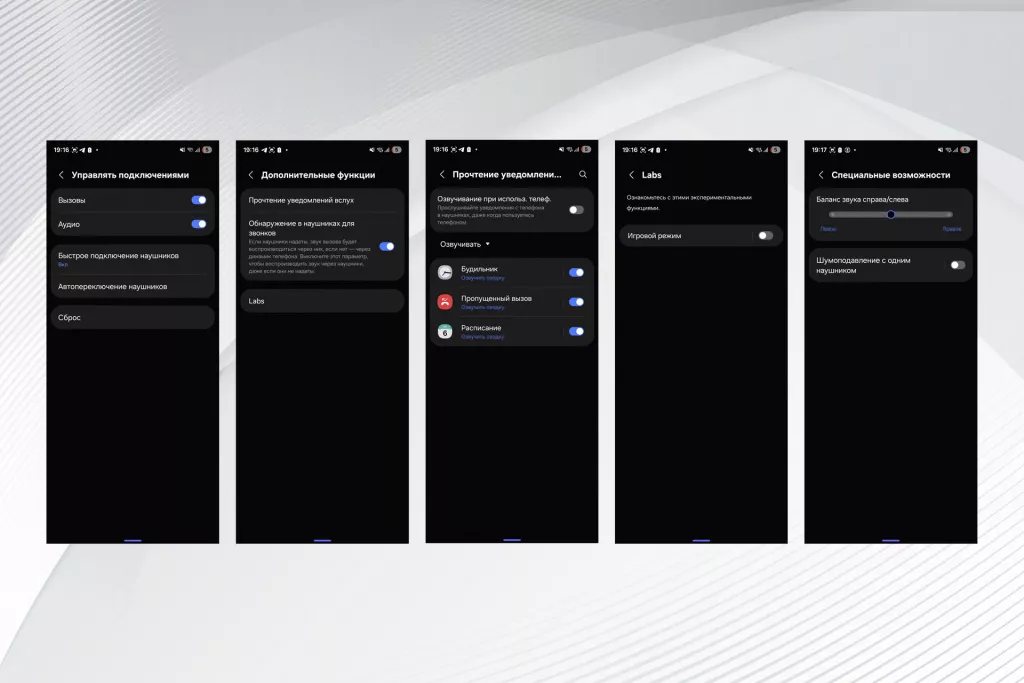Click the Баланс звука slider handle
Viewport: 1024px width, 683px height.
891,214
